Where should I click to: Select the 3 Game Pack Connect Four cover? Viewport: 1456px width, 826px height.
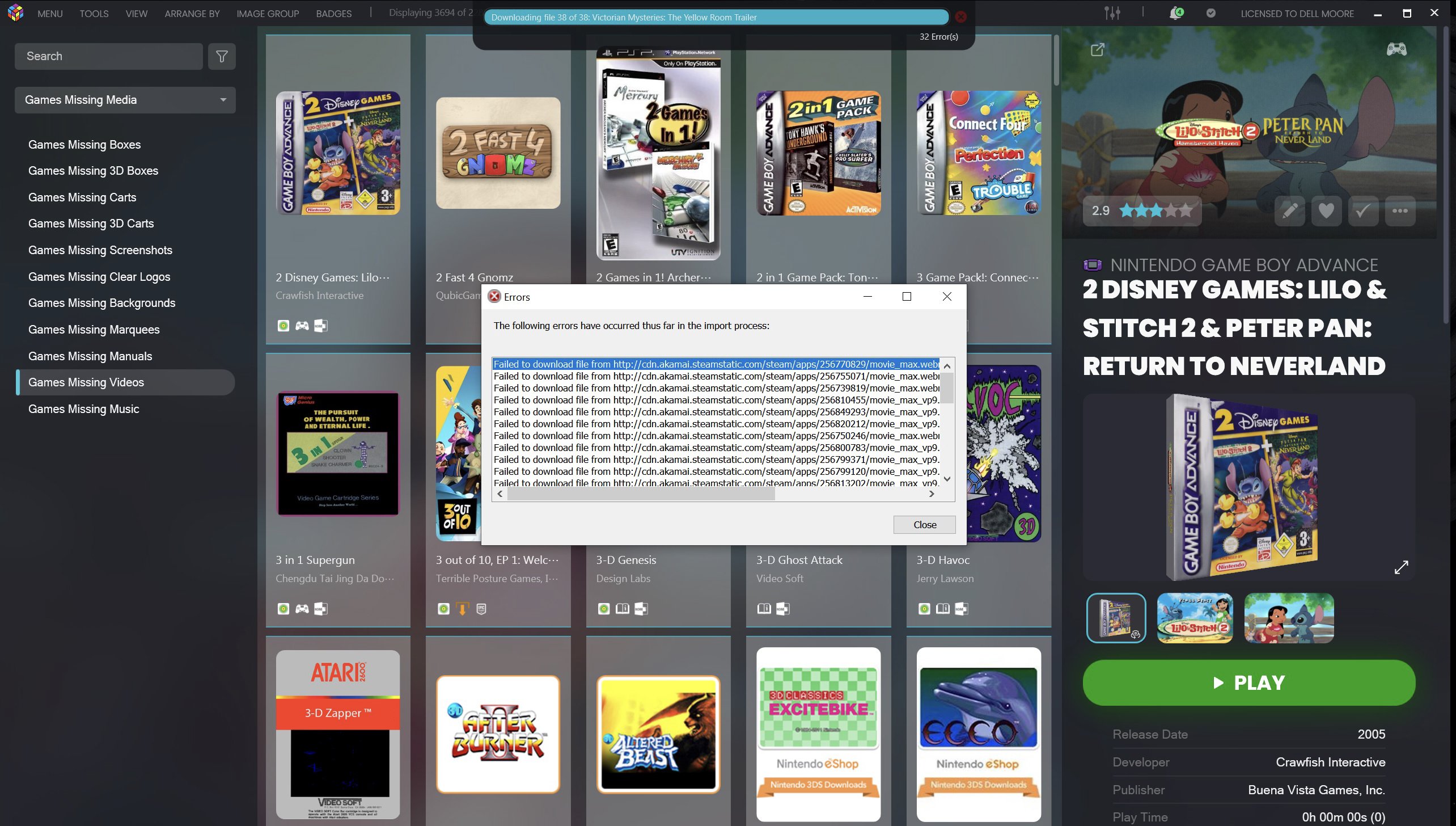[979, 153]
